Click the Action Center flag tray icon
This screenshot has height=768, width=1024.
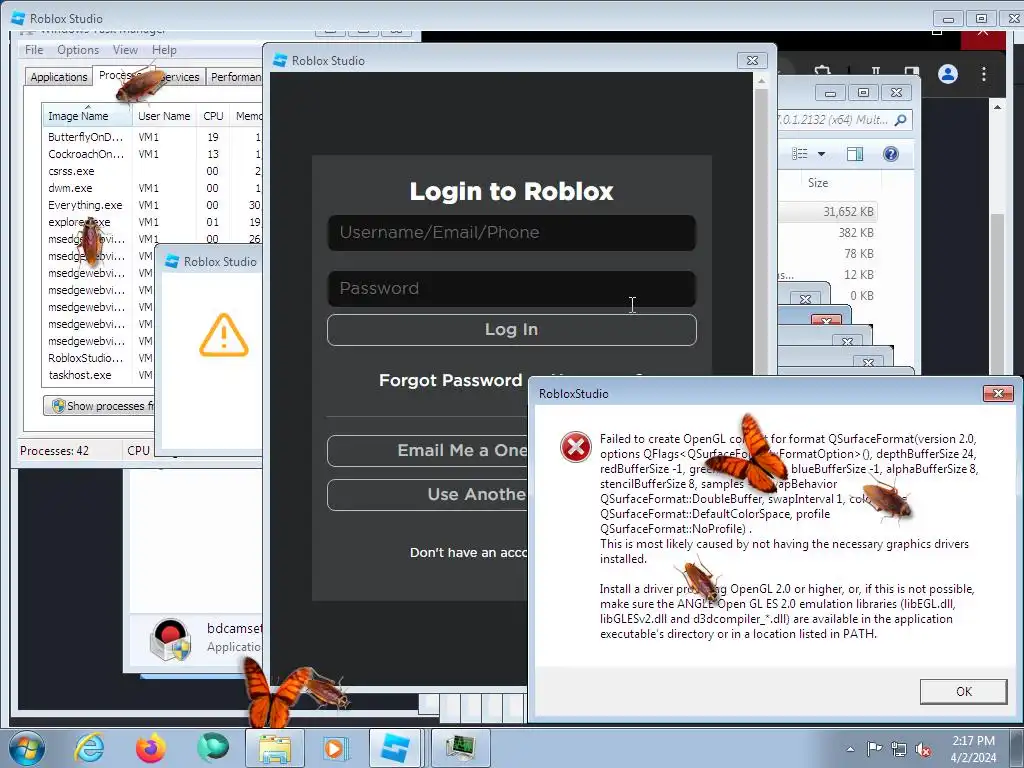(x=874, y=748)
